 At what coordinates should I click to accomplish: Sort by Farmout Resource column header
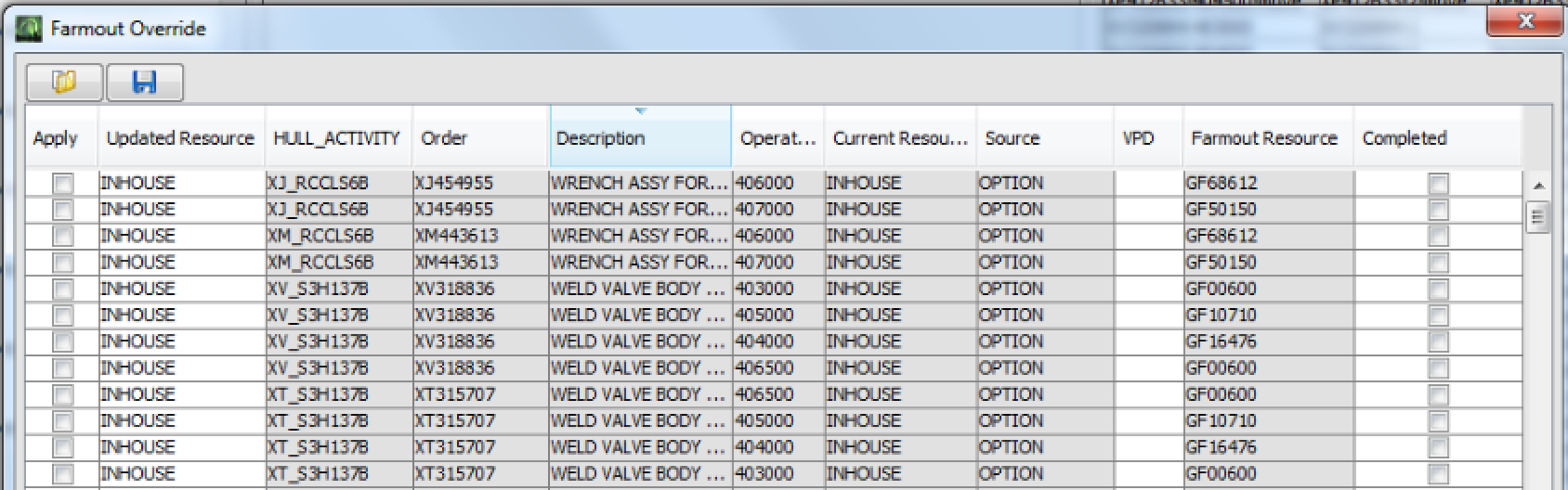[x=1265, y=138]
